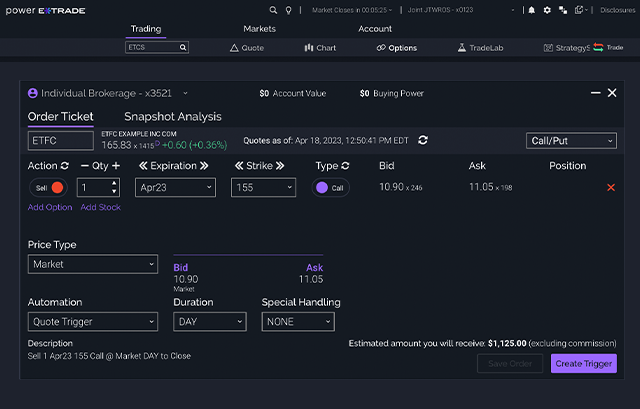Remove option leg with red X
The width and height of the screenshot is (640, 409).
(x=611, y=187)
